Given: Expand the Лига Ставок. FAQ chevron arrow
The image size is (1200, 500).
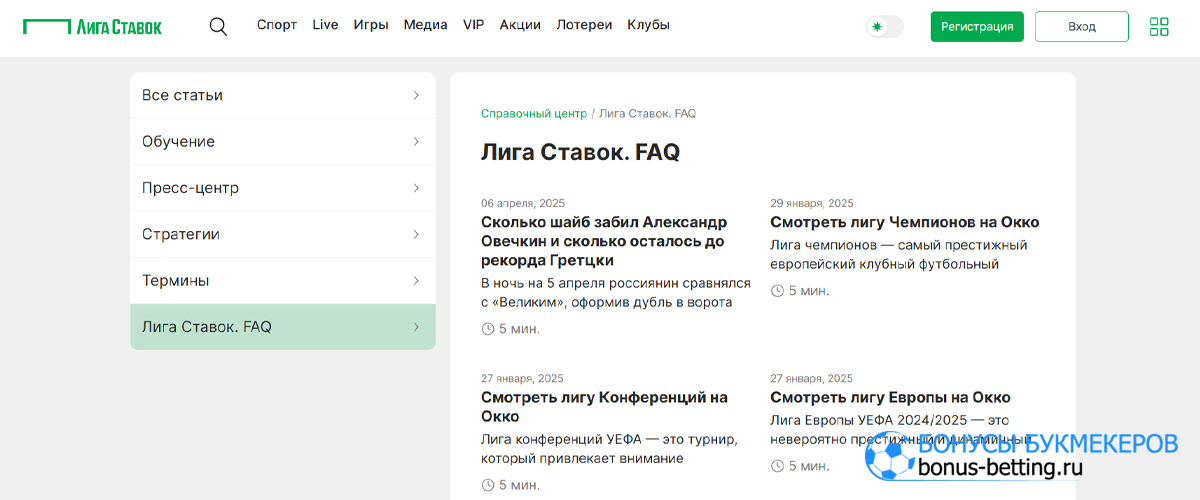Looking at the screenshot, I should pos(416,327).
